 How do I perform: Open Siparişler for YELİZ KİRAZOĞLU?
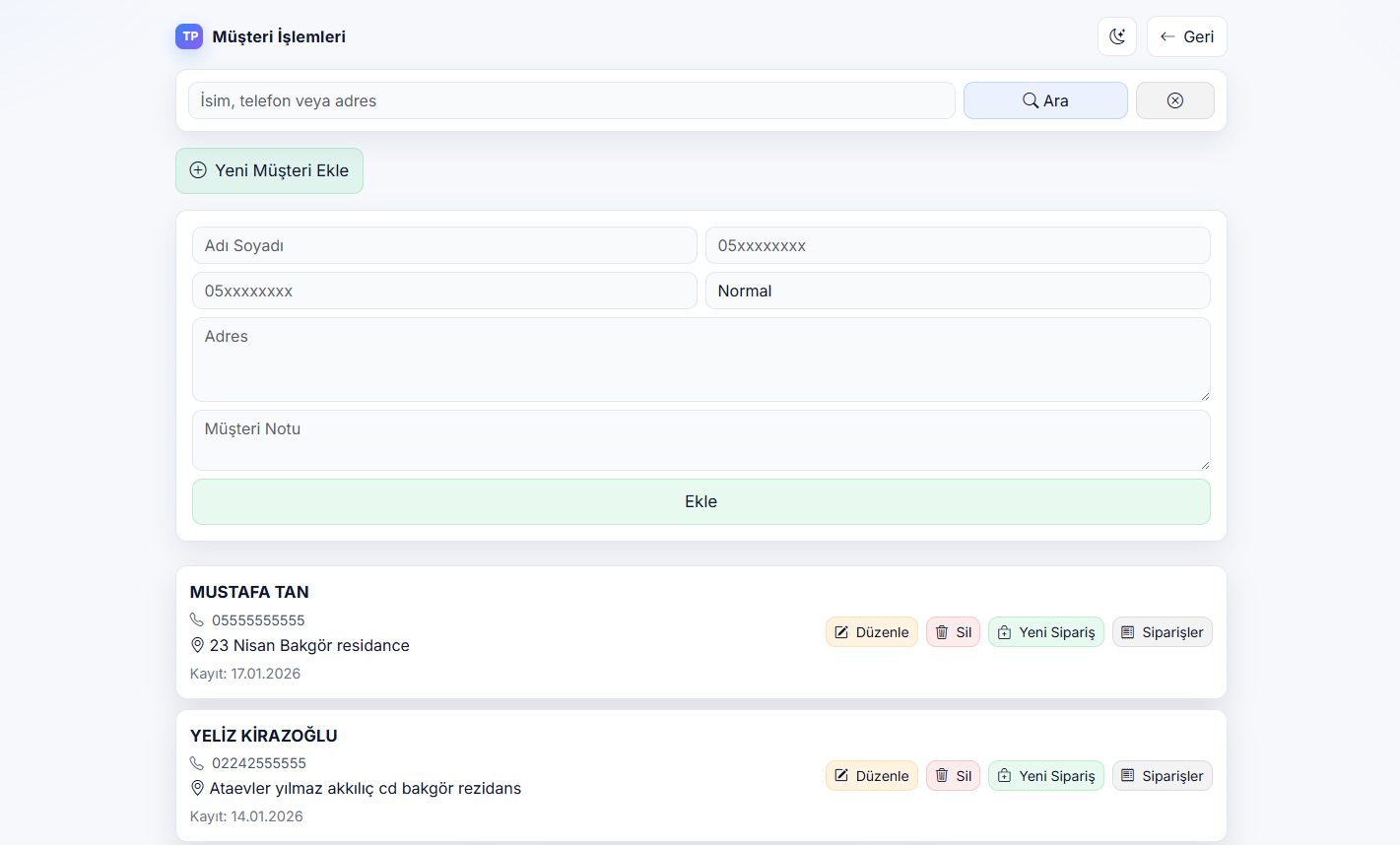(x=1162, y=776)
